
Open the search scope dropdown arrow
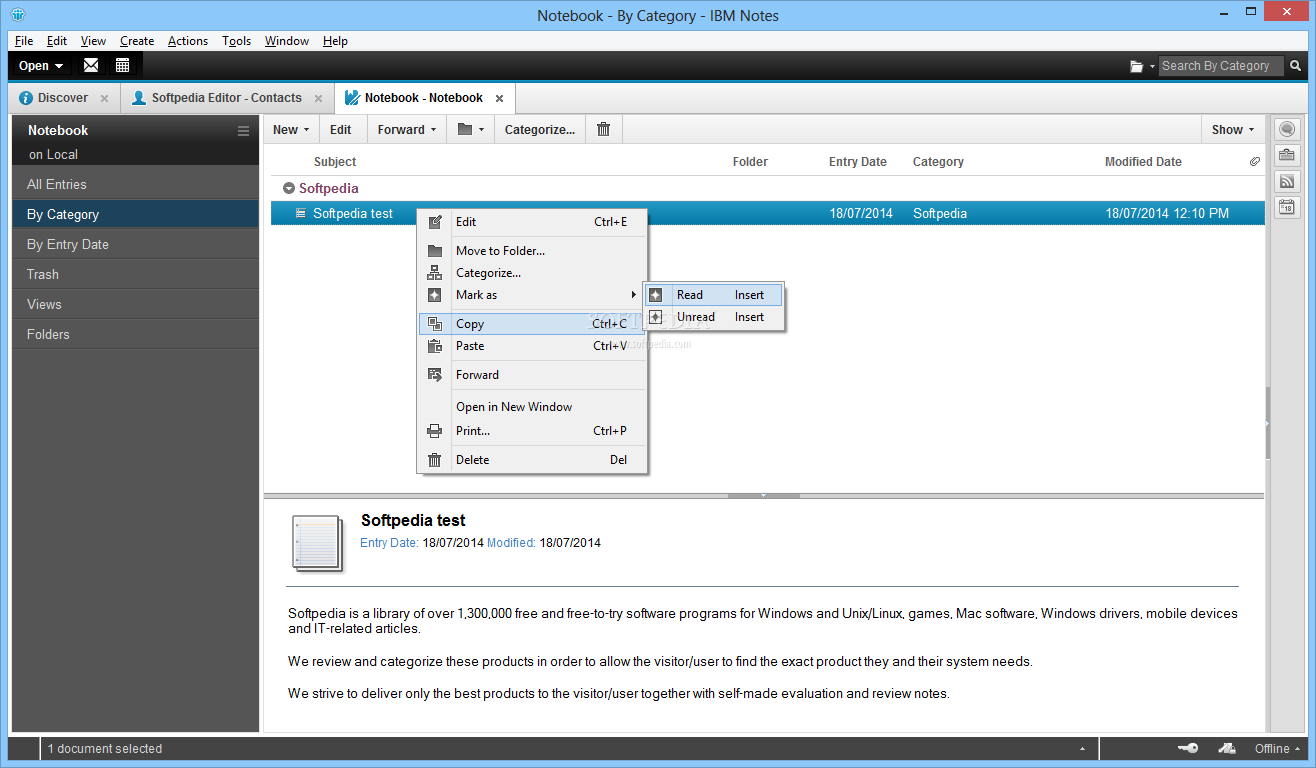coord(1152,66)
